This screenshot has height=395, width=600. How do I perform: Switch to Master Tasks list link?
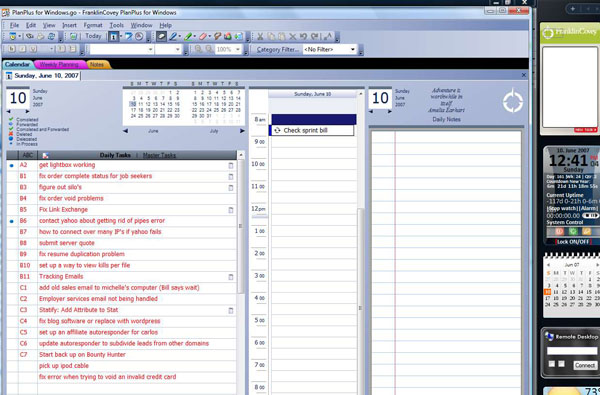[159, 155]
